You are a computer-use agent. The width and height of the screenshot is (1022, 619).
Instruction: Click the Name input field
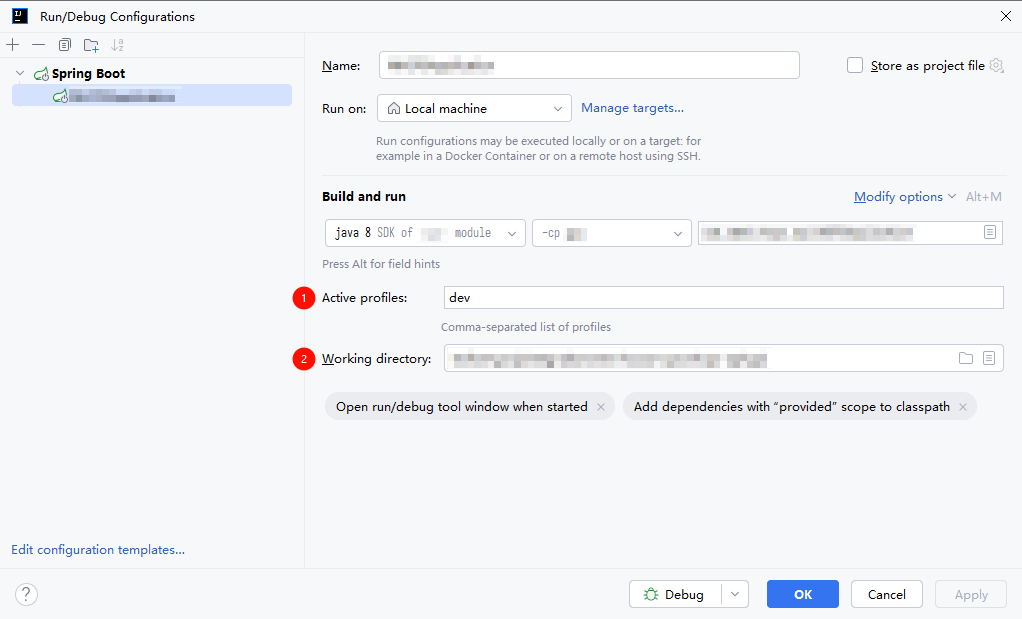[x=589, y=65]
